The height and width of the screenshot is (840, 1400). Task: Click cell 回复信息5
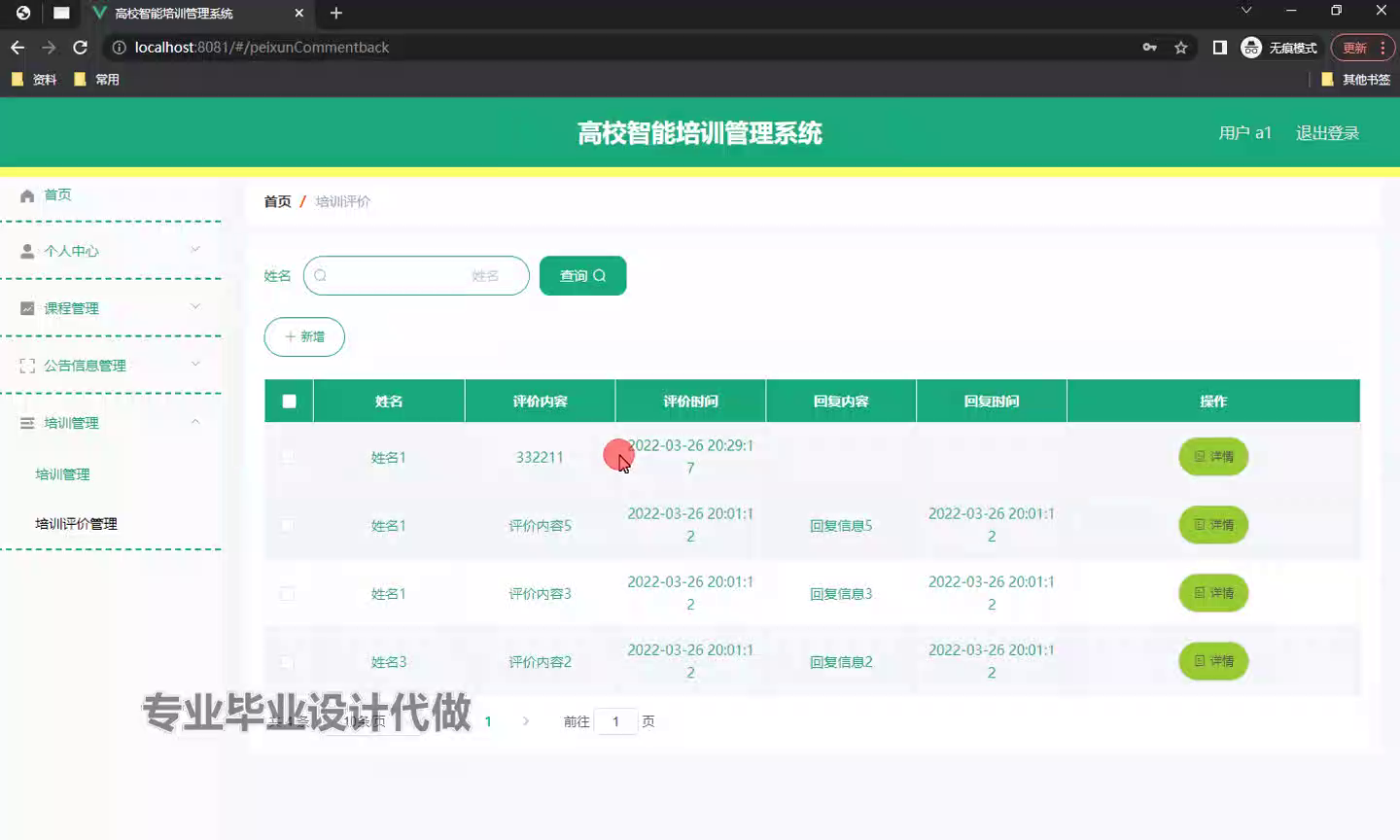coord(841,526)
